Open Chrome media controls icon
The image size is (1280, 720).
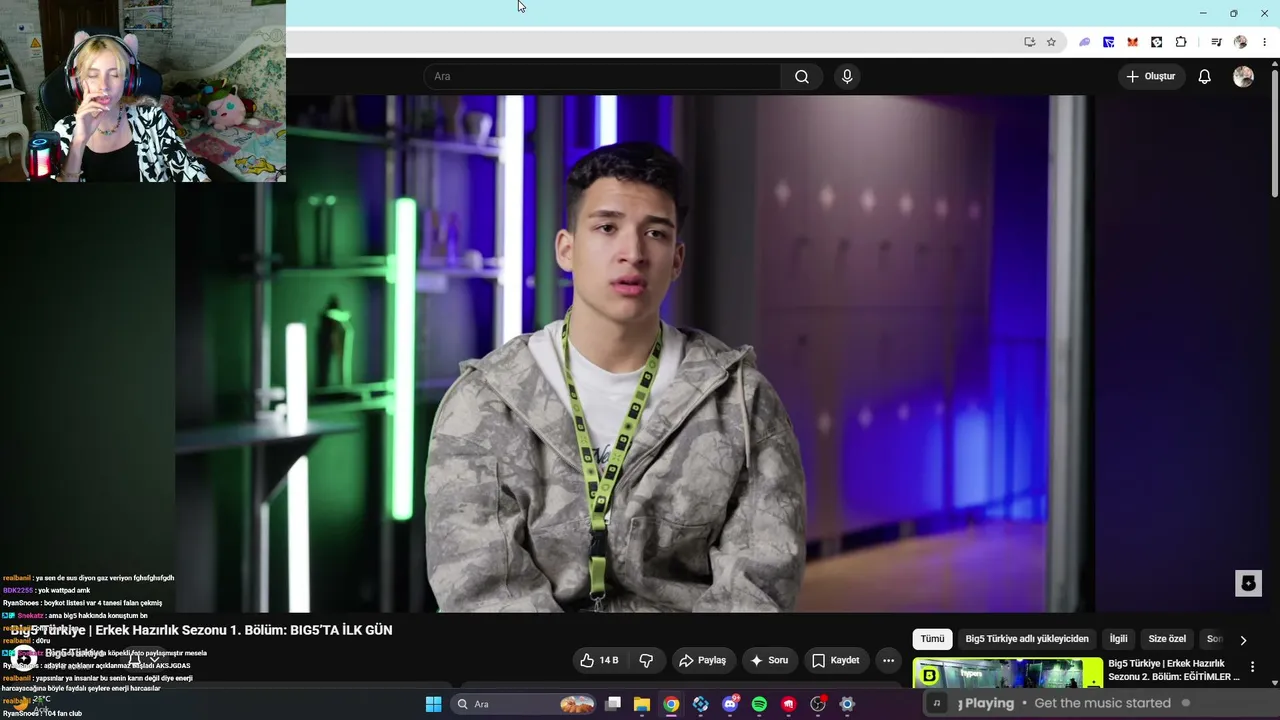[x=1216, y=42]
